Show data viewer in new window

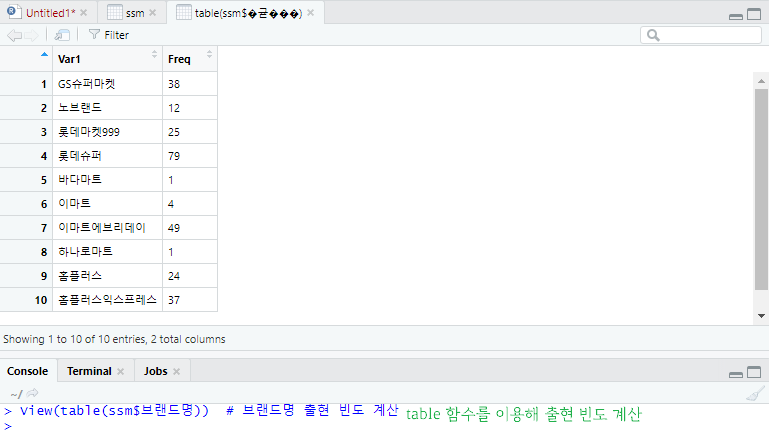click(62, 35)
